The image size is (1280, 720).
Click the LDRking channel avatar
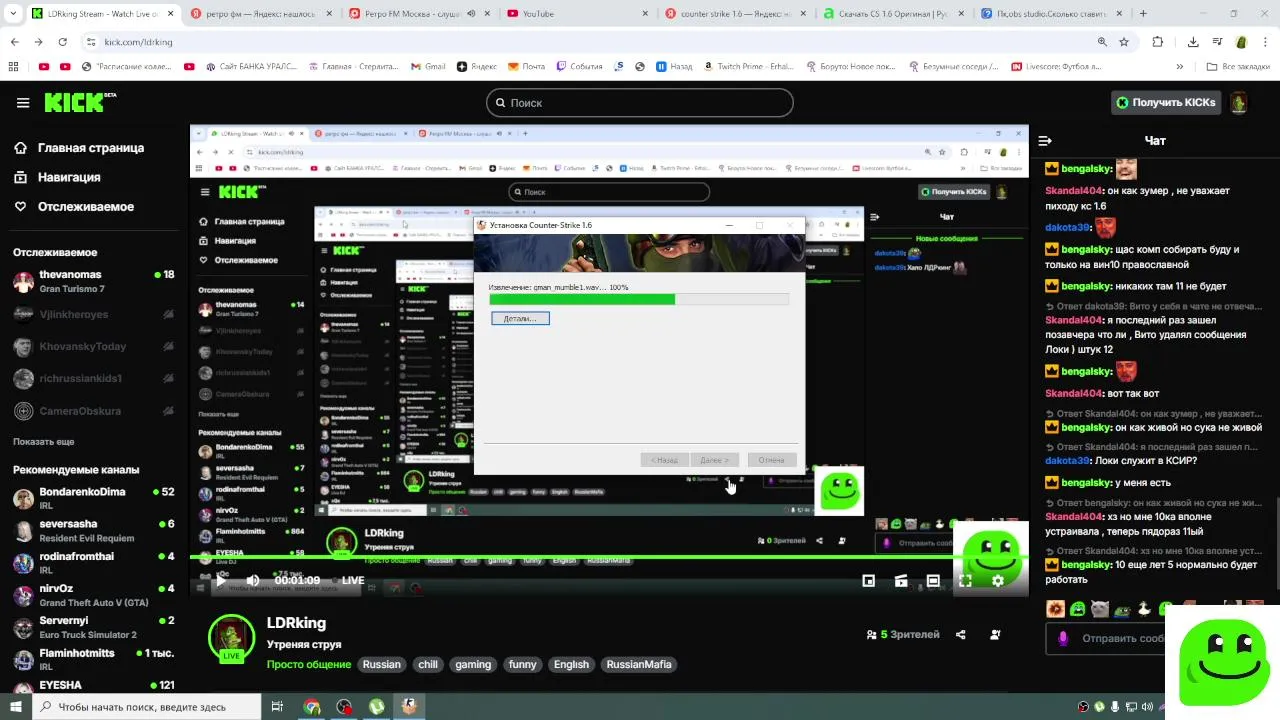(x=231, y=638)
